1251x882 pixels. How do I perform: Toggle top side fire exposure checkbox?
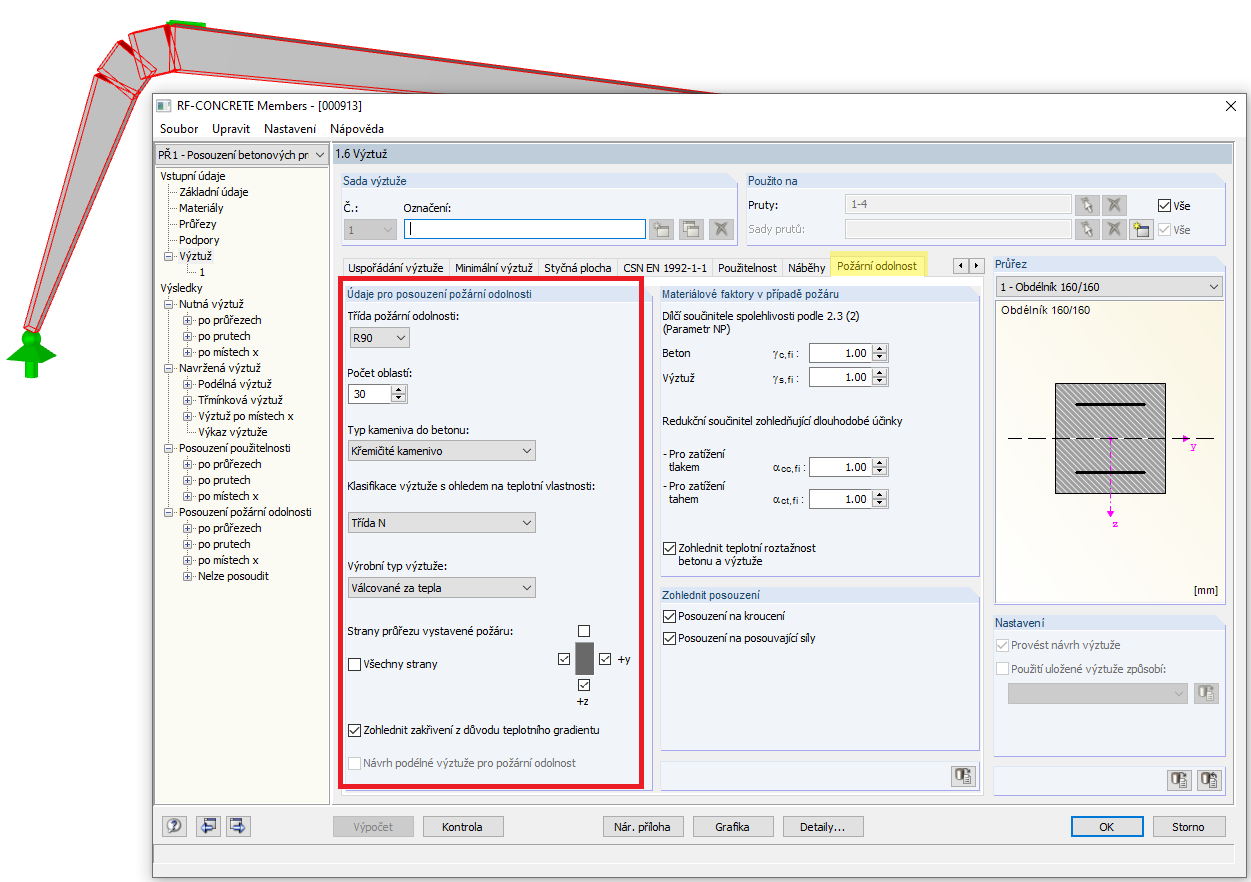[584, 631]
